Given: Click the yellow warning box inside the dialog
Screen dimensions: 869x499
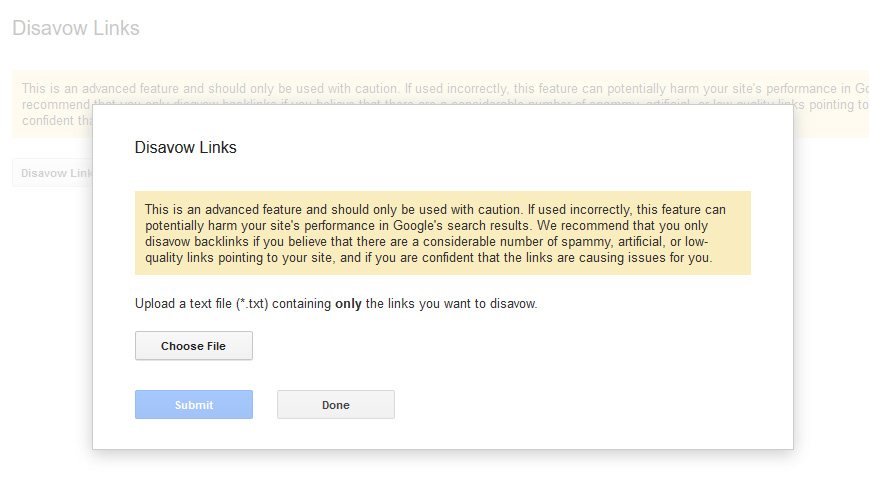Looking at the screenshot, I should (x=442, y=233).
